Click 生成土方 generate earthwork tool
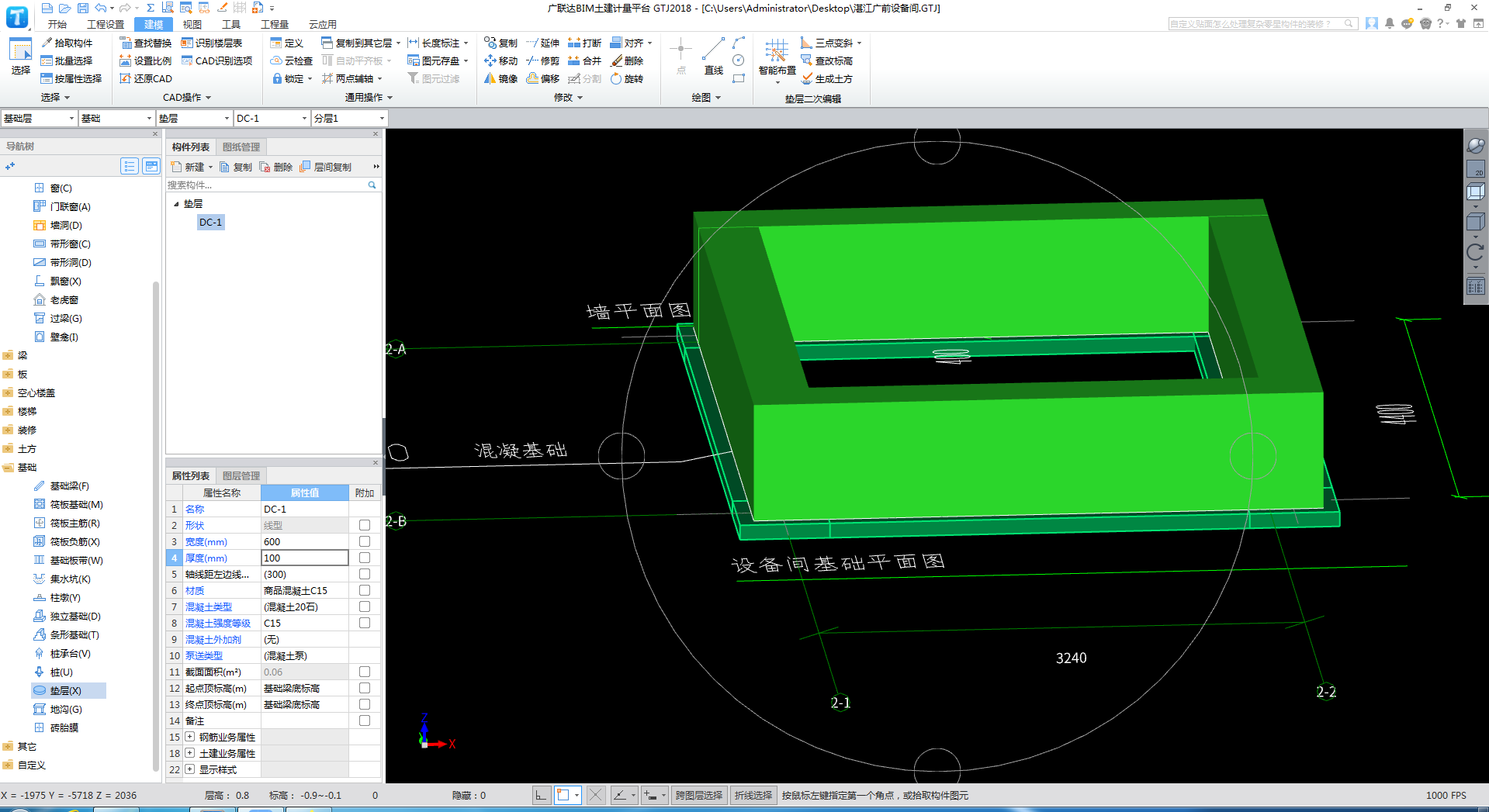 click(827, 78)
